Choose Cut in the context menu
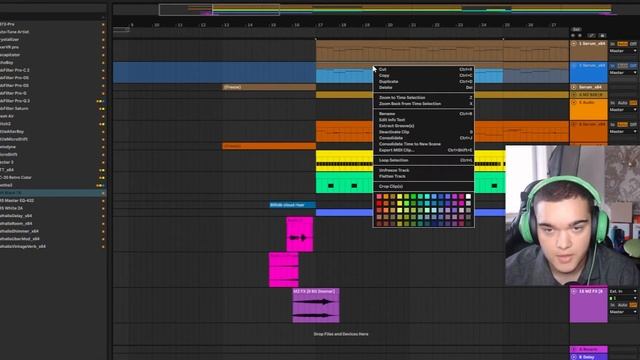The height and width of the screenshot is (360, 640). click(424, 69)
